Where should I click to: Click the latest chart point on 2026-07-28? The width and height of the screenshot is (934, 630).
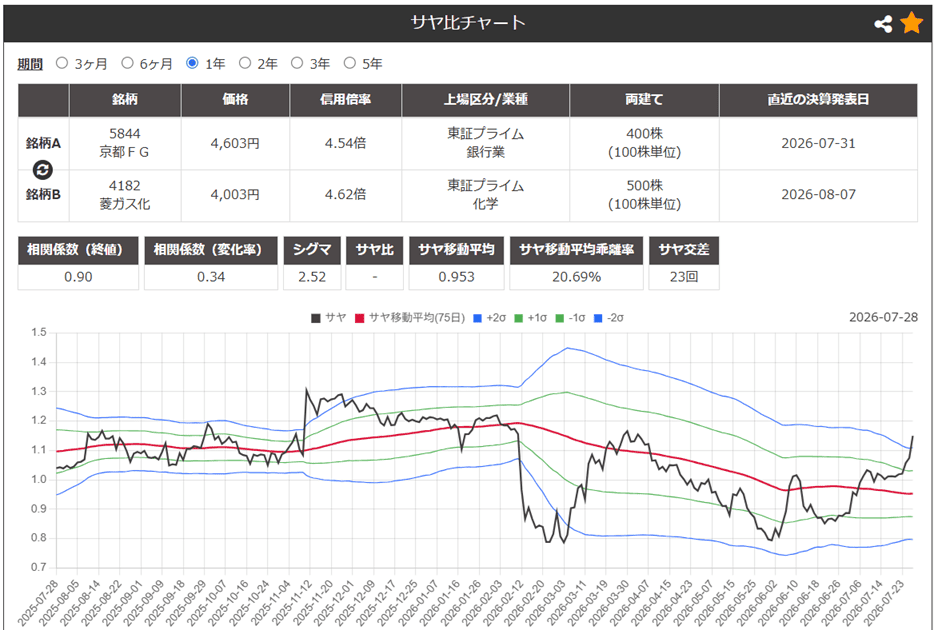[913, 436]
